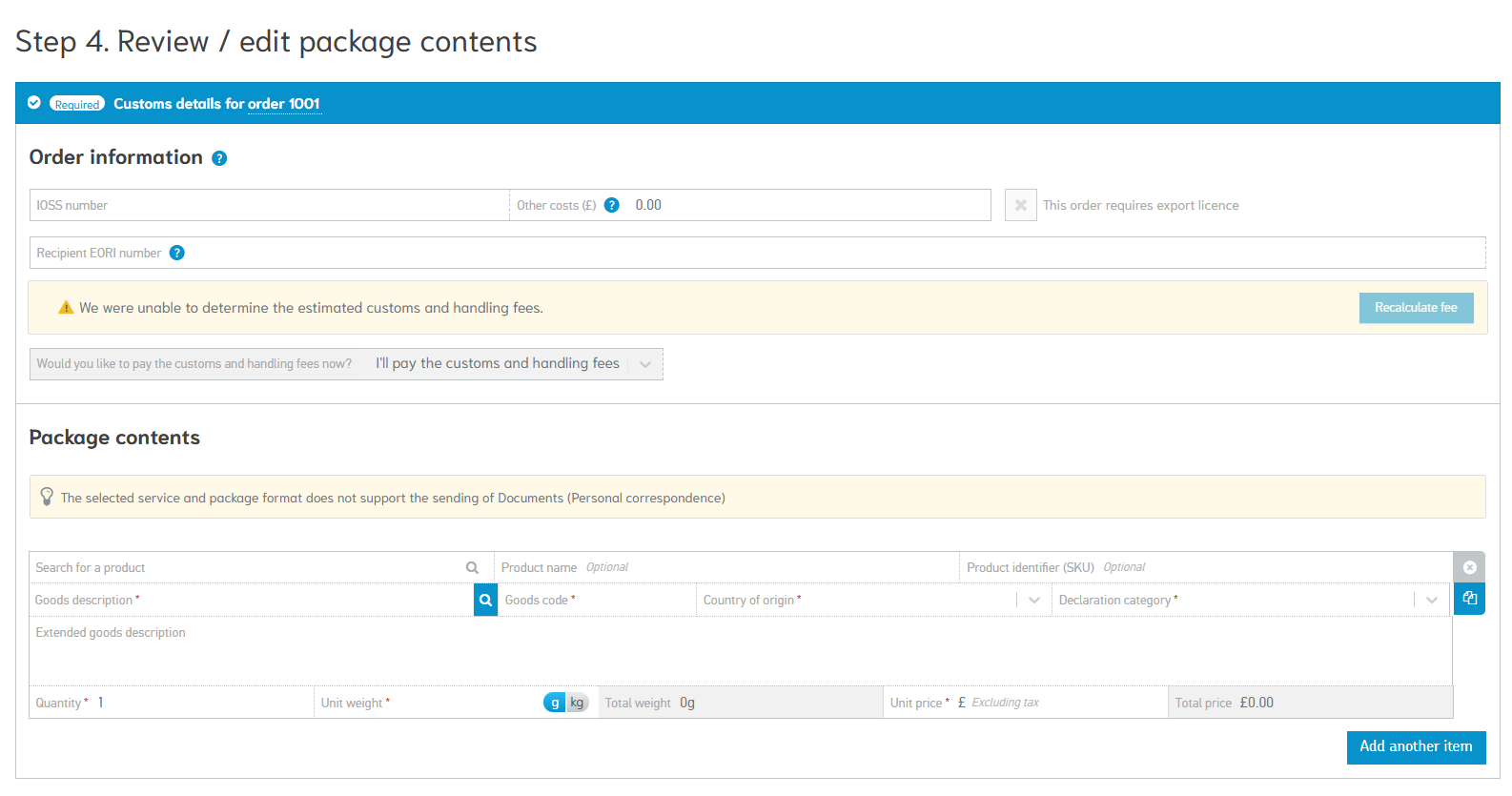Screen dimensions: 1512x796
Task: Expand the Declaration category dropdown
Action: [1431, 600]
